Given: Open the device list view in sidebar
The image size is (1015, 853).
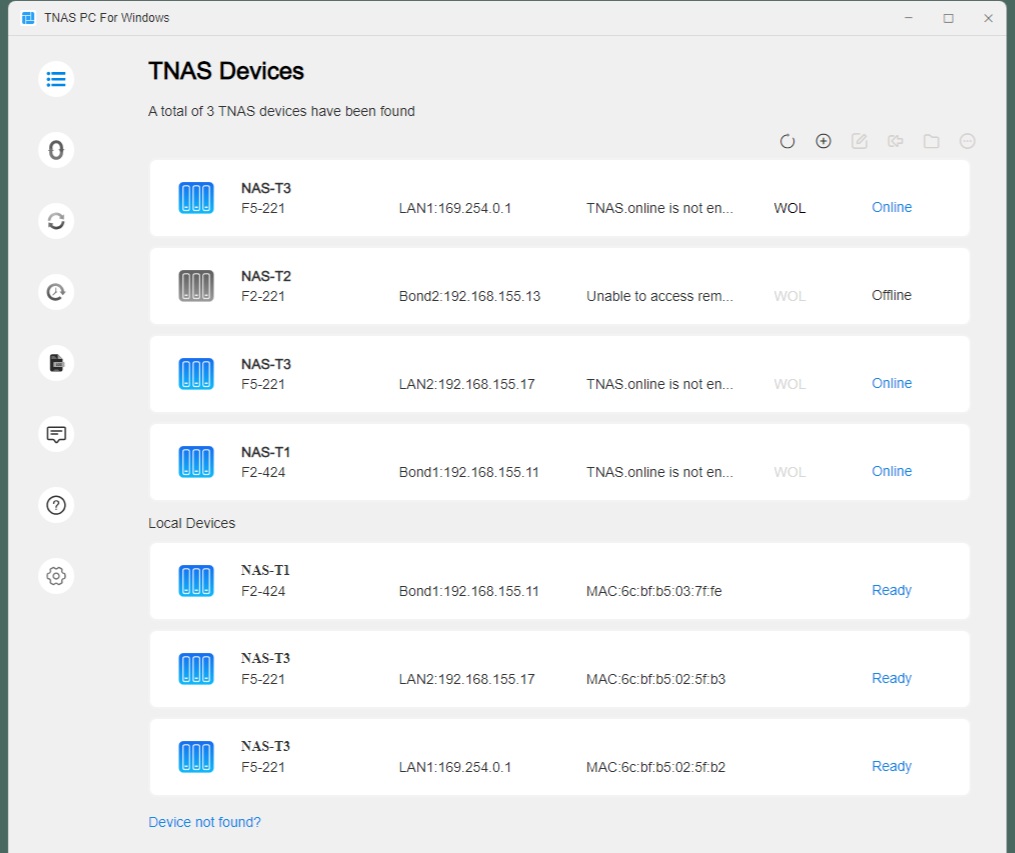Looking at the screenshot, I should click(x=56, y=79).
